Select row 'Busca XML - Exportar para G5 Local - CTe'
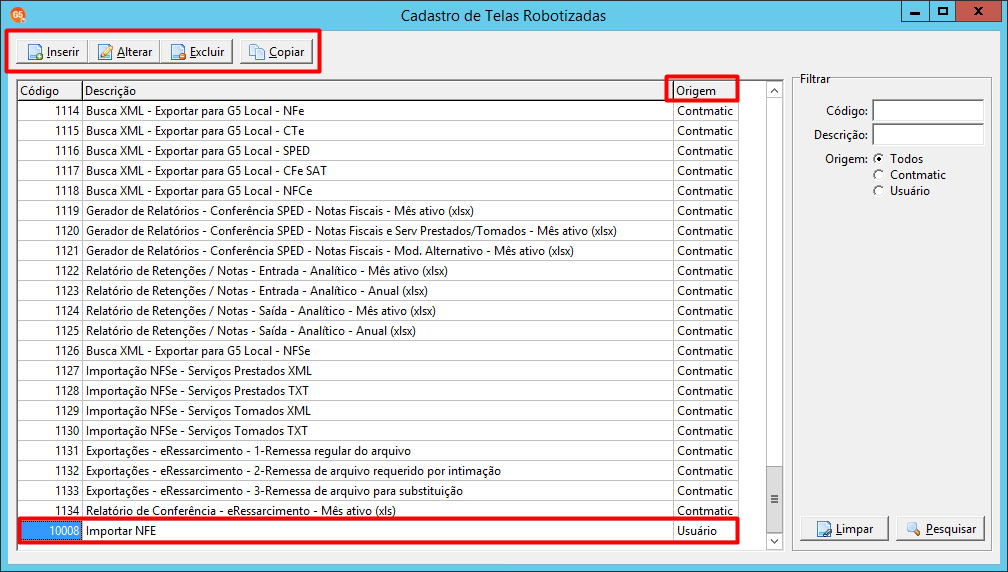Viewport: 1008px width, 572px height. 378,131
